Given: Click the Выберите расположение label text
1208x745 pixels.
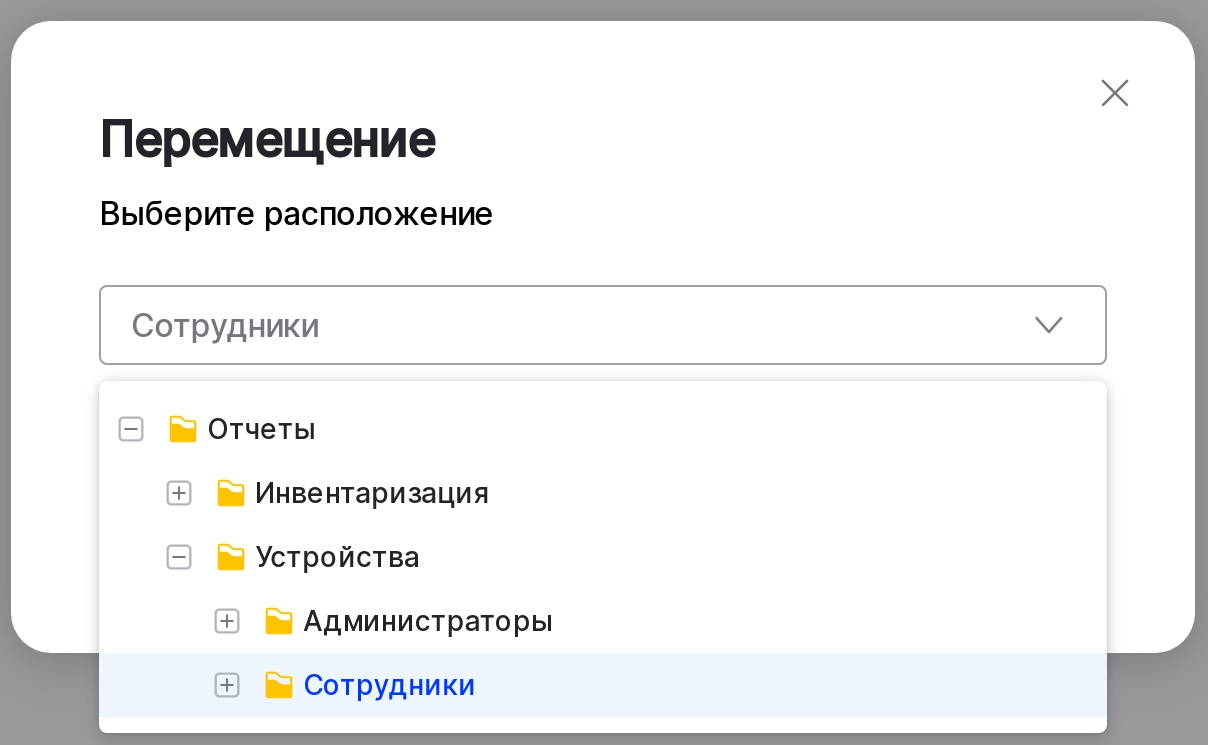Looking at the screenshot, I should click(x=296, y=214).
